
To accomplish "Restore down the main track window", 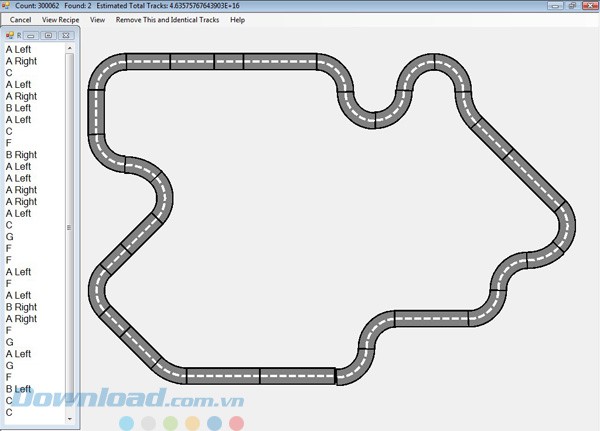I will [x=571, y=6].
